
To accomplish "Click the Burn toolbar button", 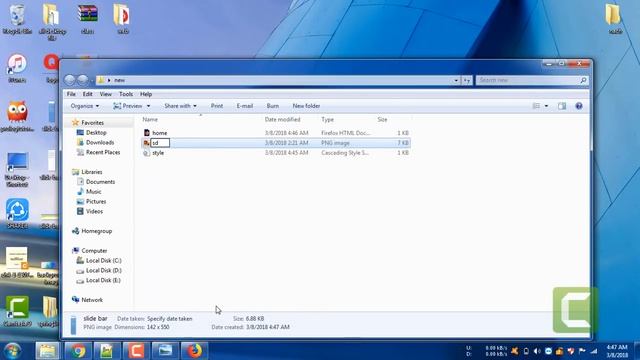I will tap(273, 106).
